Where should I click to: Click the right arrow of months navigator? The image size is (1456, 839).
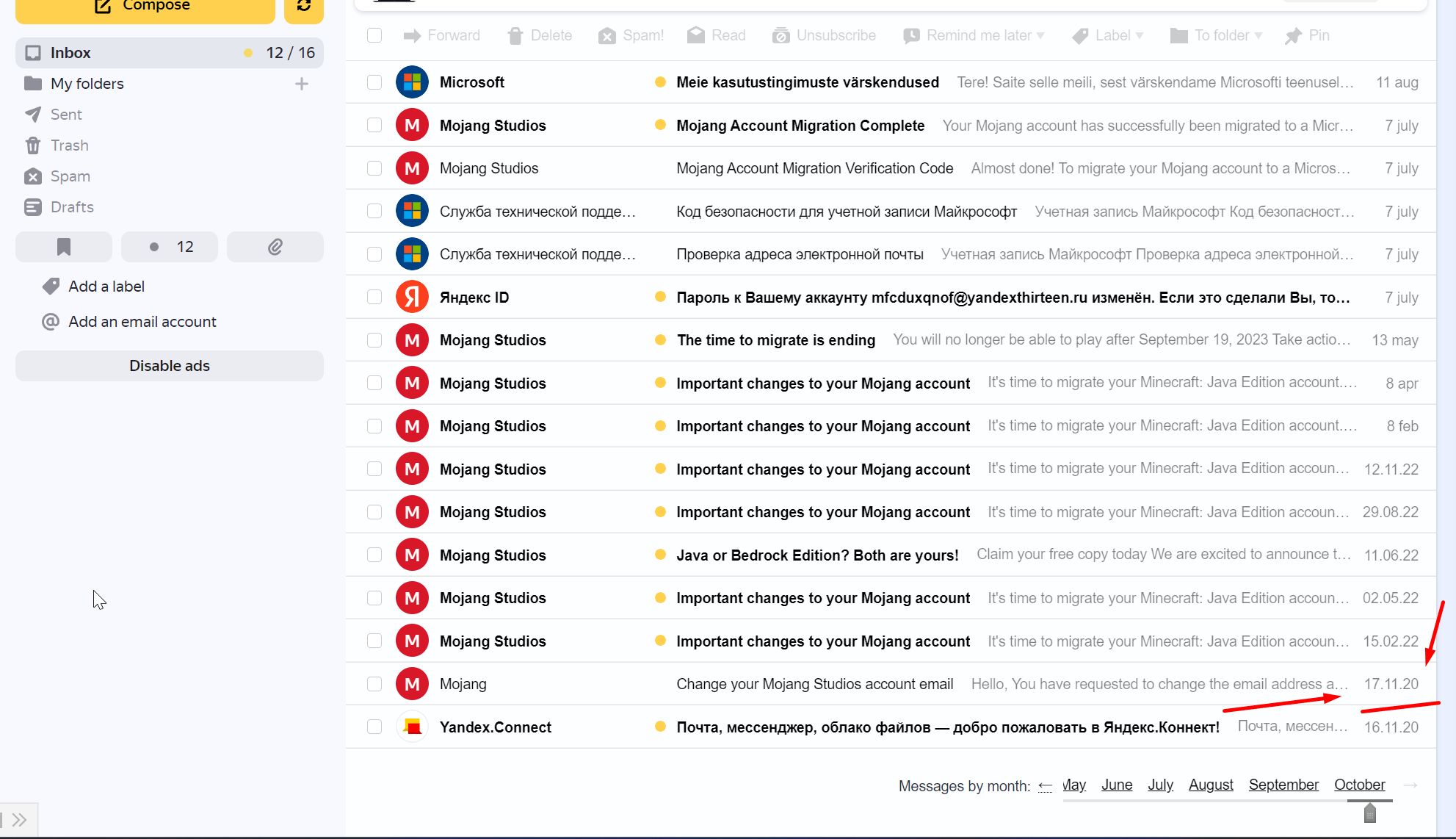1410,785
